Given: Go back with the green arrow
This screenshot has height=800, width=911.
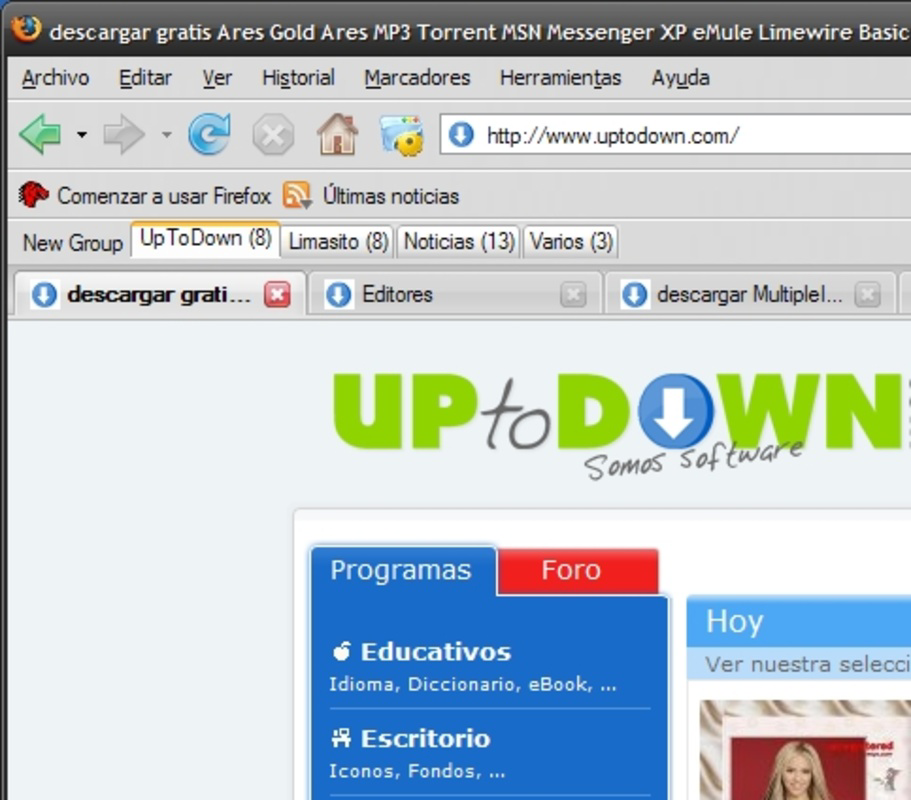Looking at the screenshot, I should click(x=41, y=134).
